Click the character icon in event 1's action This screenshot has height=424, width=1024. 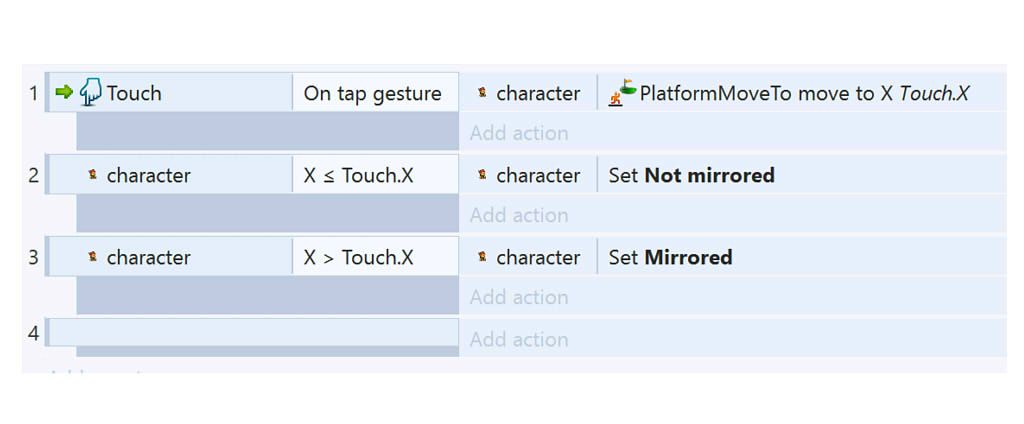[x=482, y=93]
